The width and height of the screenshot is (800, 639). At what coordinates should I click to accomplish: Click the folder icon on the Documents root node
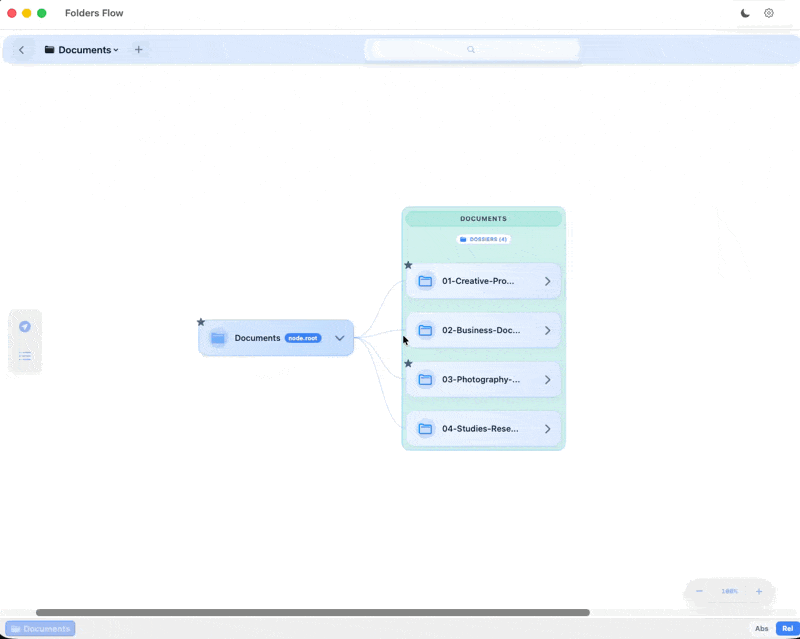tap(217, 338)
